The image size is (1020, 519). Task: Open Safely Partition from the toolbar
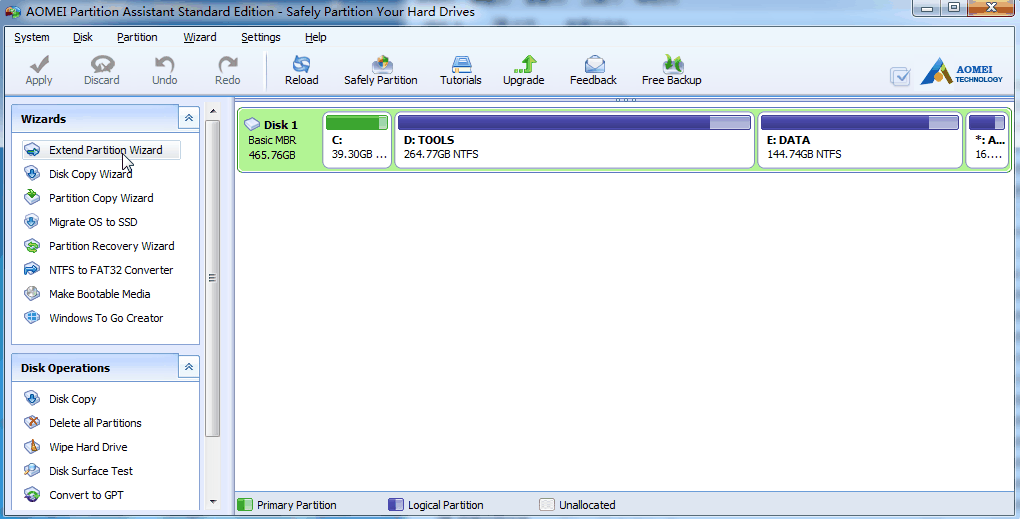pyautogui.click(x=381, y=70)
